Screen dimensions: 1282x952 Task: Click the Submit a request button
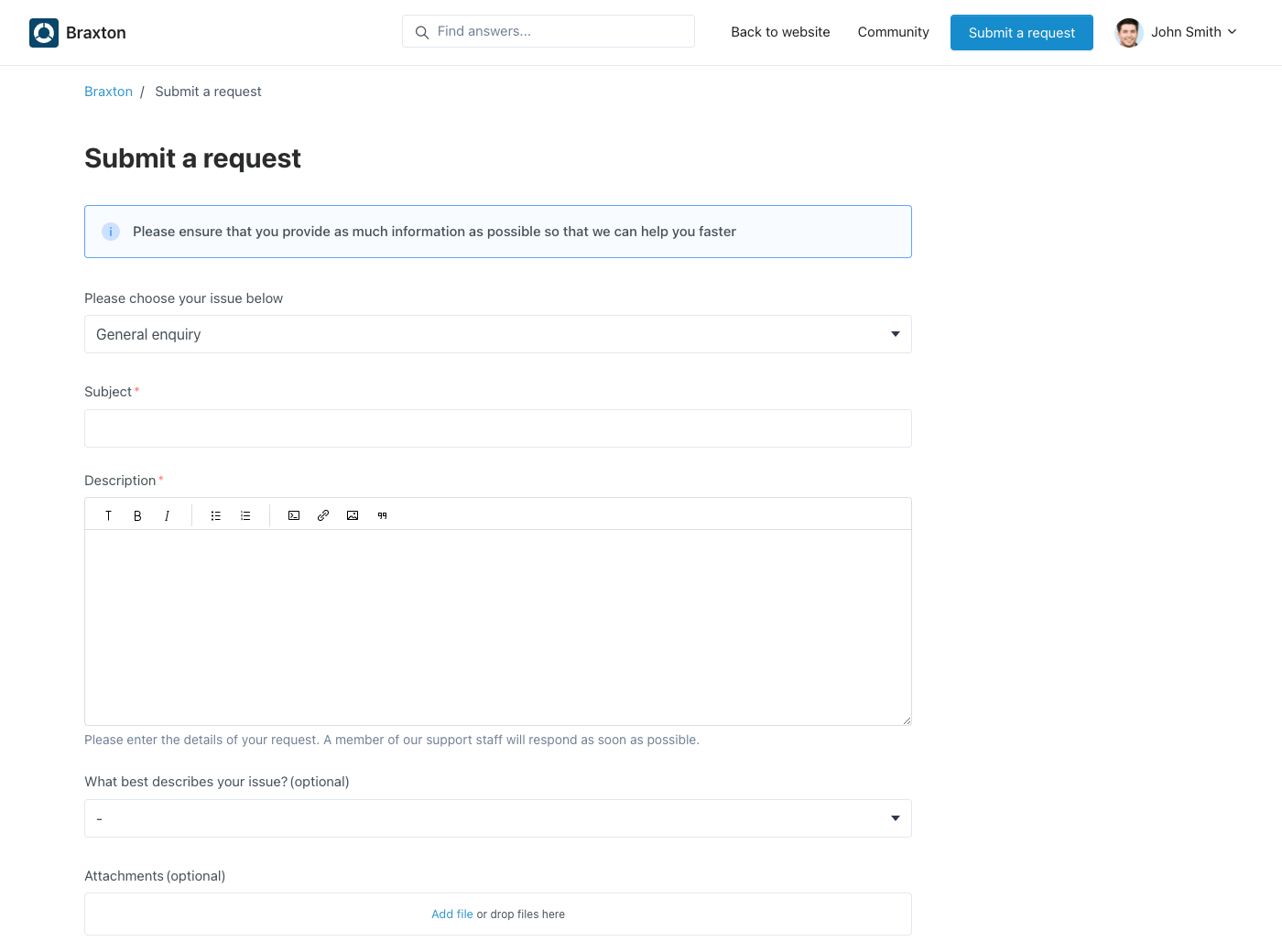[x=1021, y=33]
